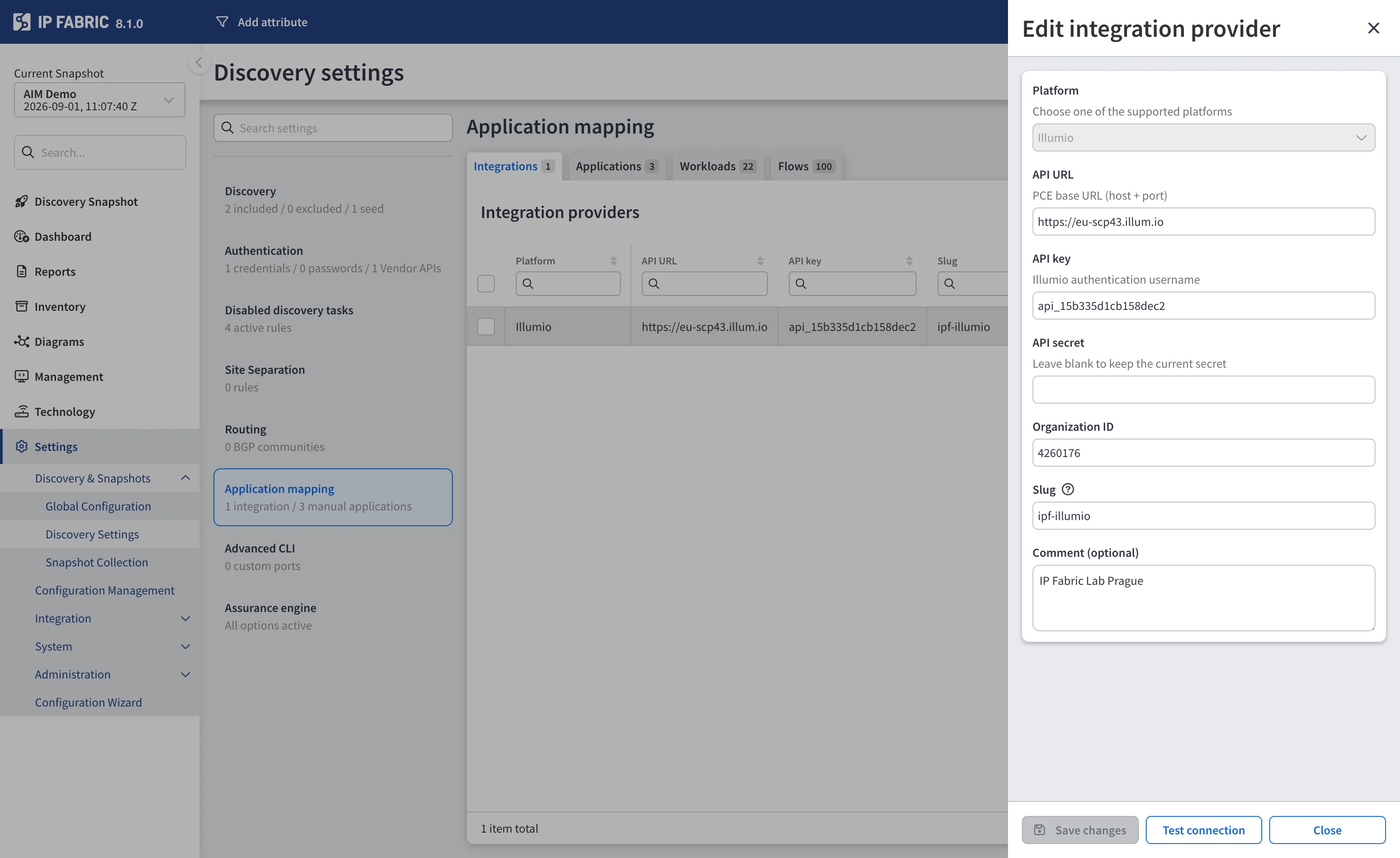Sort table by the Platform column arrows
1400x858 pixels.
click(x=614, y=261)
